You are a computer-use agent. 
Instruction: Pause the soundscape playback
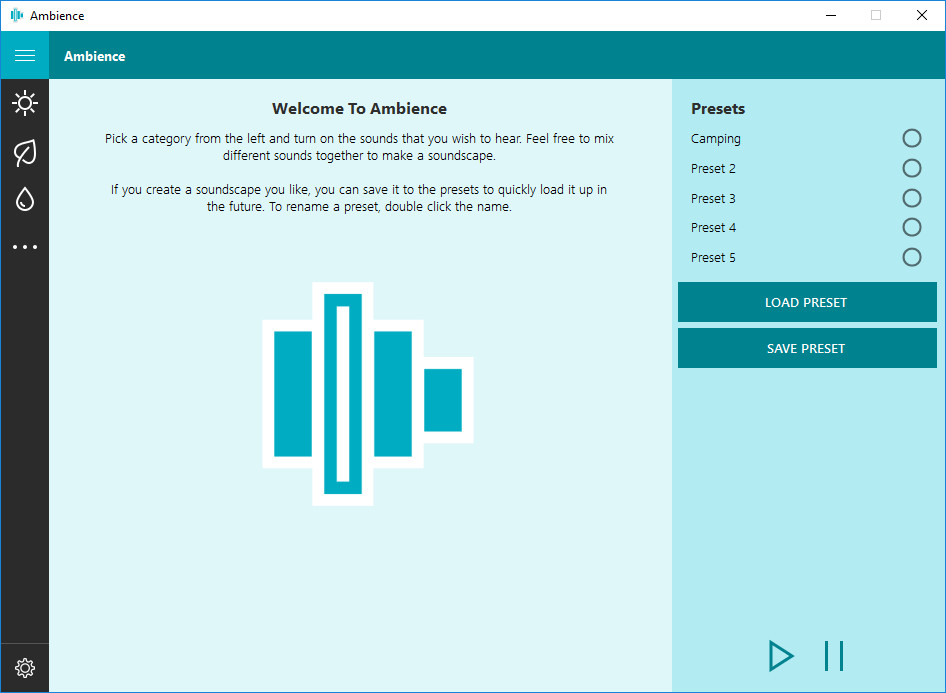pyautogui.click(x=834, y=656)
